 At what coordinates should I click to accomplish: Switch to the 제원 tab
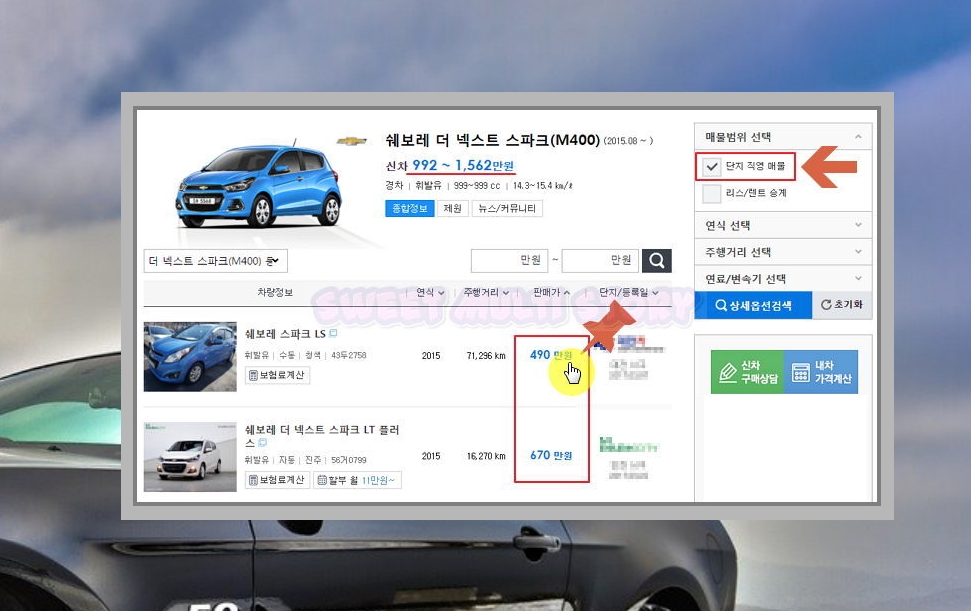(x=453, y=209)
